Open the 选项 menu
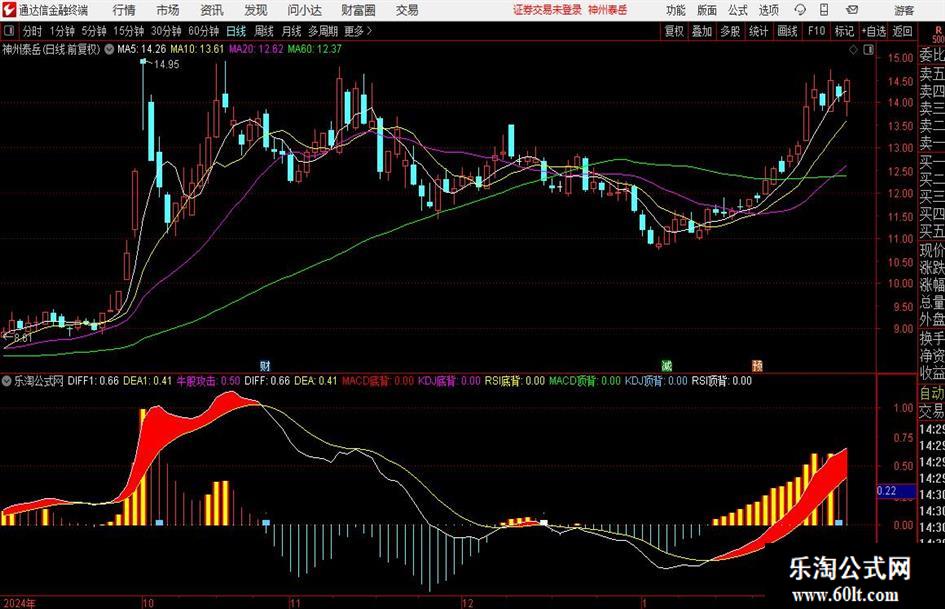This screenshot has height=609, width=945. tap(768, 10)
